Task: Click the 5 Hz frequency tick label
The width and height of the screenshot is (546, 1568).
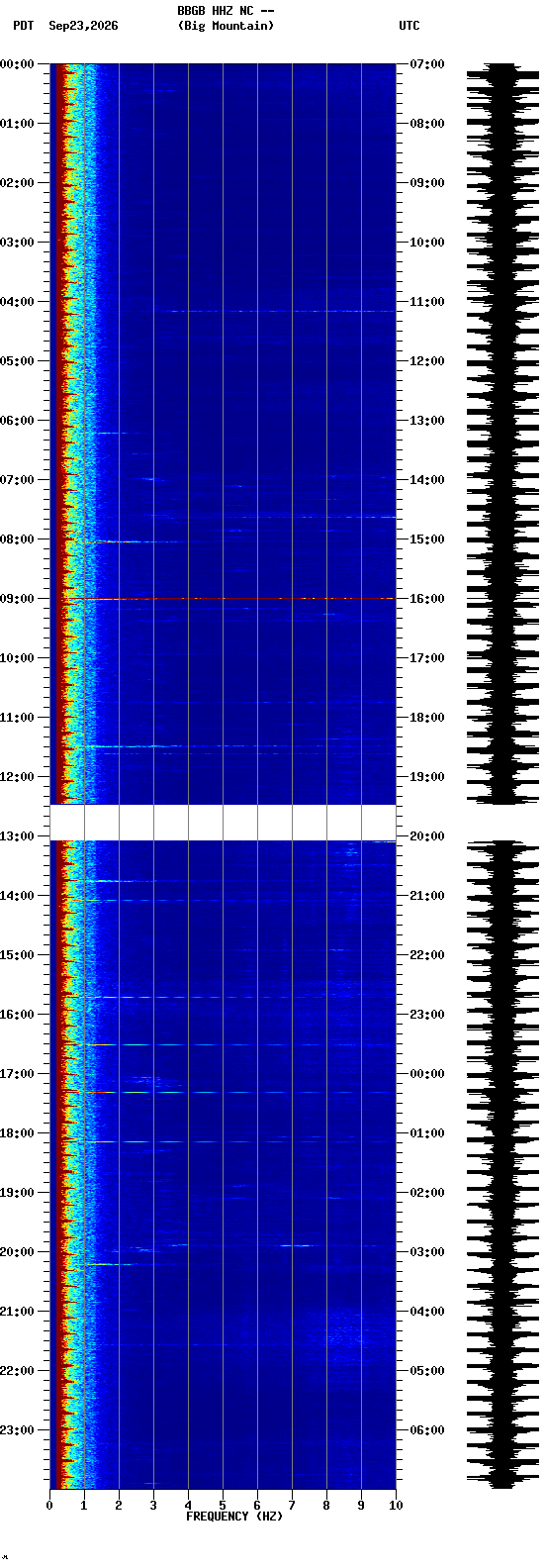Action: 223,1506
